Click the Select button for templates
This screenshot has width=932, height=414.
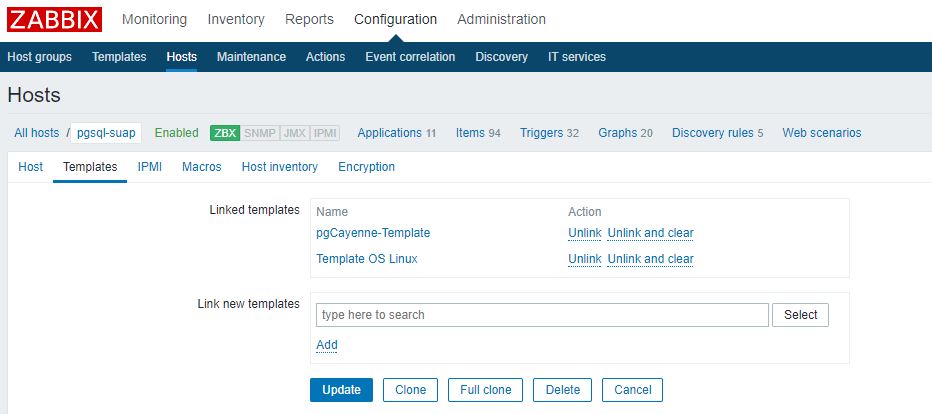(800, 315)
